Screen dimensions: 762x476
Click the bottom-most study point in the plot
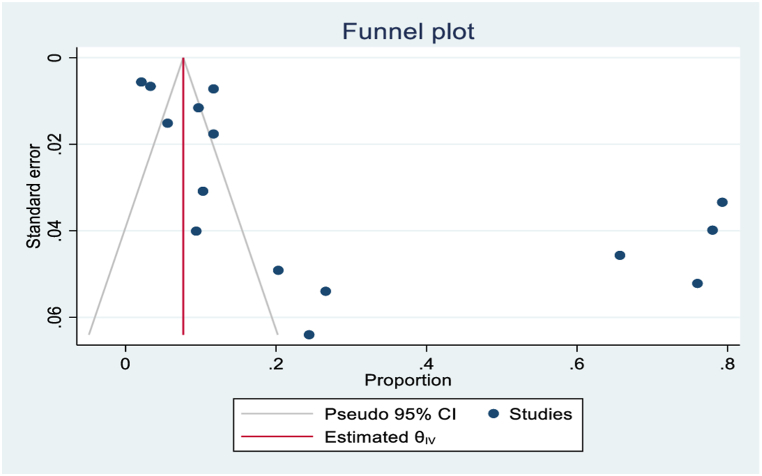click(309, 335)
